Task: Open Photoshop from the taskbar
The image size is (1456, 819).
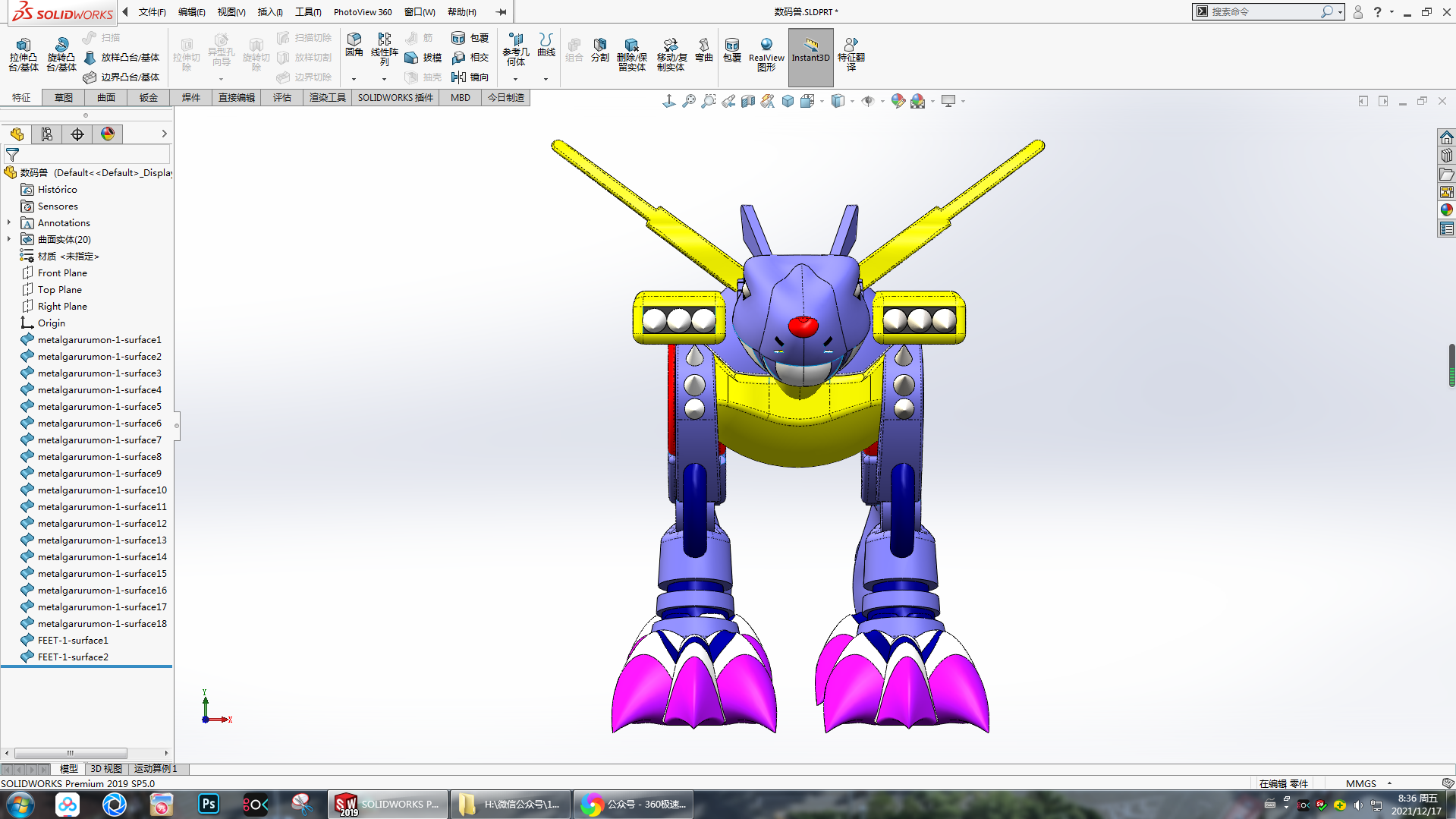Action: (x=209, y=805)
